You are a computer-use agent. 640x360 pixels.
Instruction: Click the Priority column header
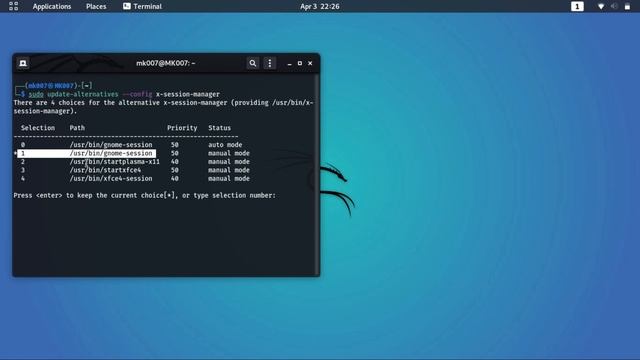coord(182,128)
